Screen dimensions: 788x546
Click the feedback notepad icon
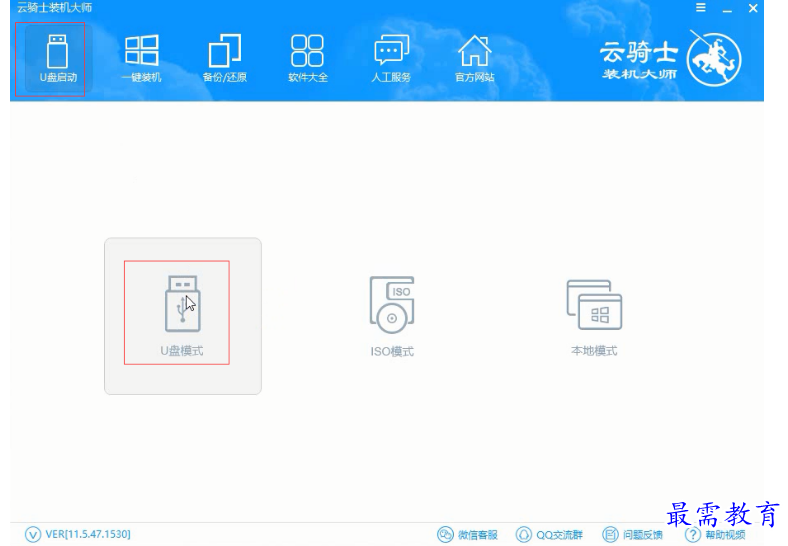[x=610, y=534]
